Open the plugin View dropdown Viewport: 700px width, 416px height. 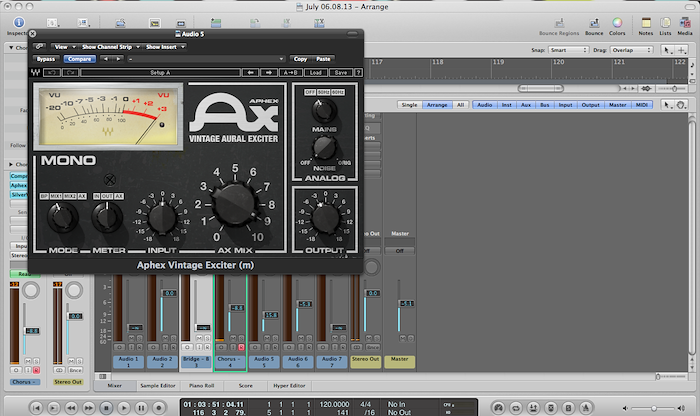[65, 46]
